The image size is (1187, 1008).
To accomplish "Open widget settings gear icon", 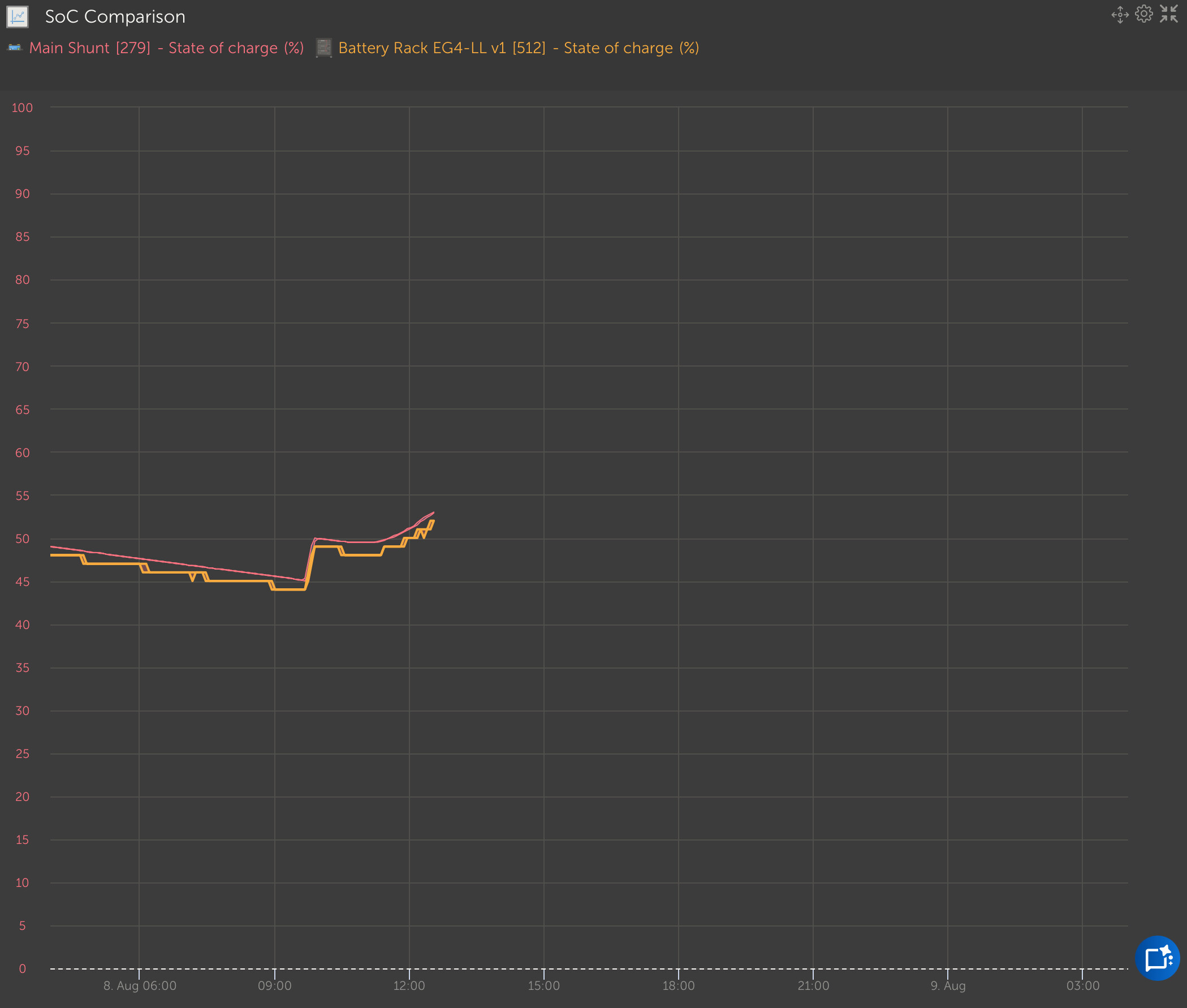I will 1143,14.
